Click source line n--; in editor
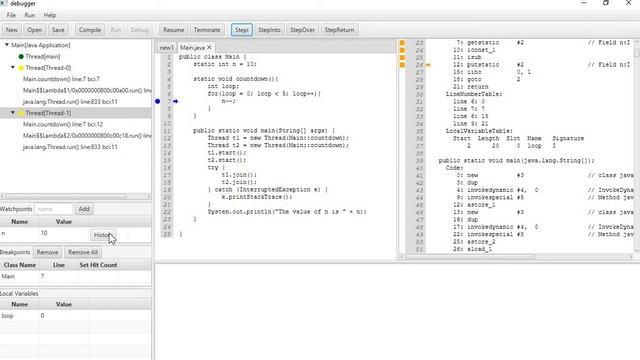 click(x=229, y=101)
